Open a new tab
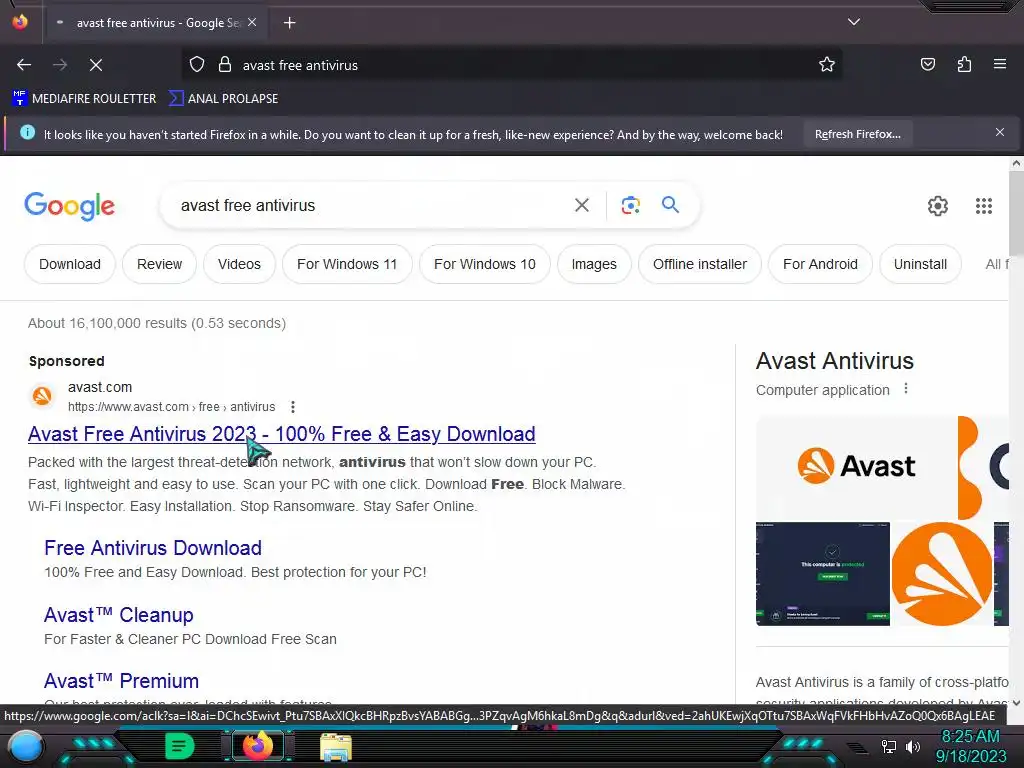This screenshot has height=768, width=1024. coord(289,23)
